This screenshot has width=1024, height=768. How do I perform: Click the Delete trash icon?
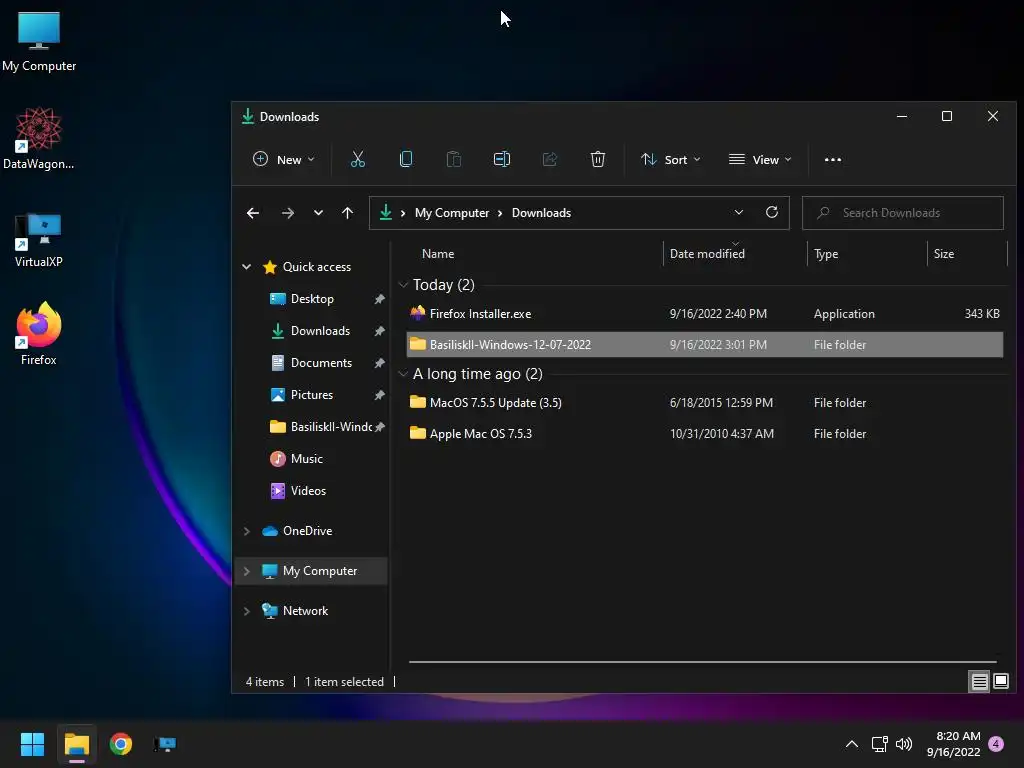(x=598, y=159)
